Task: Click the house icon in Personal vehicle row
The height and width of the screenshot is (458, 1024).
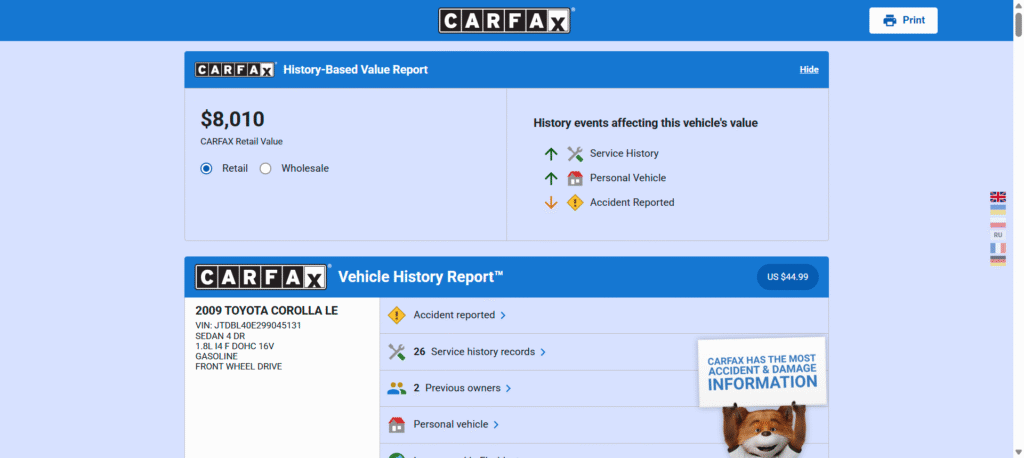Action: [x=396, y=425]
